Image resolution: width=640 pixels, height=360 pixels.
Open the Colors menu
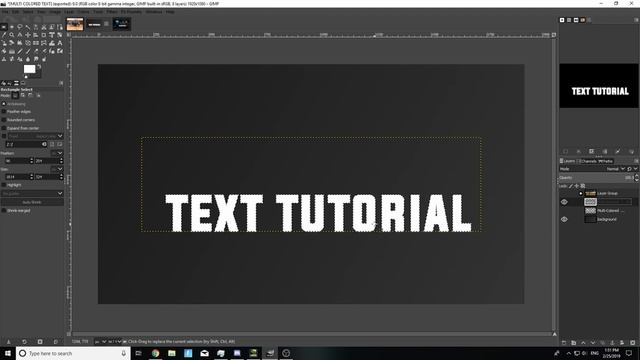pyautogui.click(x=83, y=12)
